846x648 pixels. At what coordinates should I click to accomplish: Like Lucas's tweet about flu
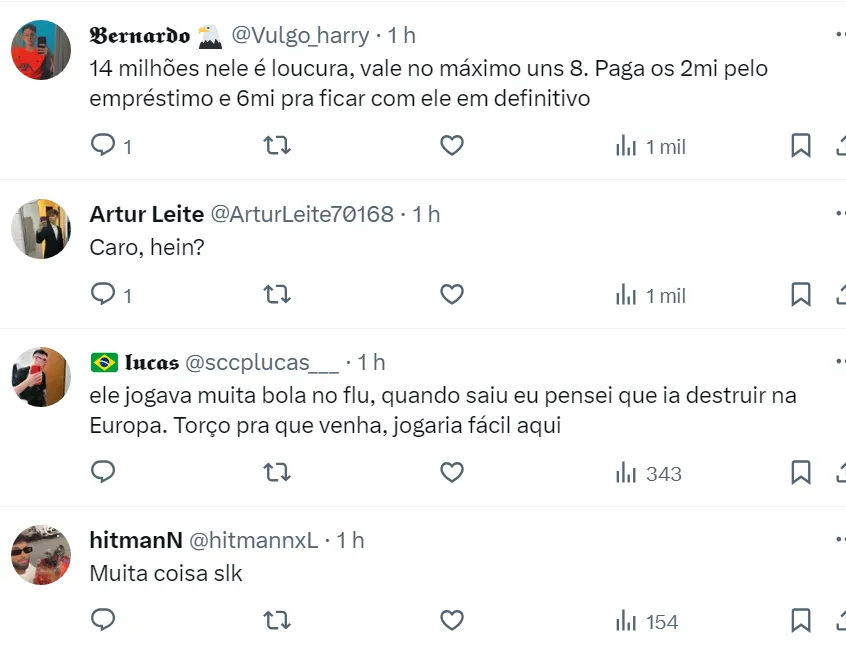point(452,472)
